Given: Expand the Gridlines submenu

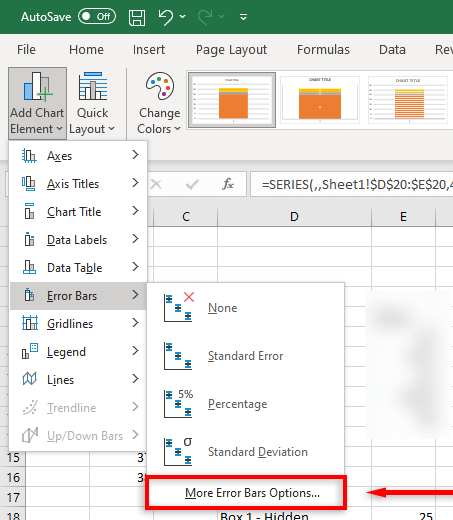Looking at the screenshot, I should [x=78, y=324].
